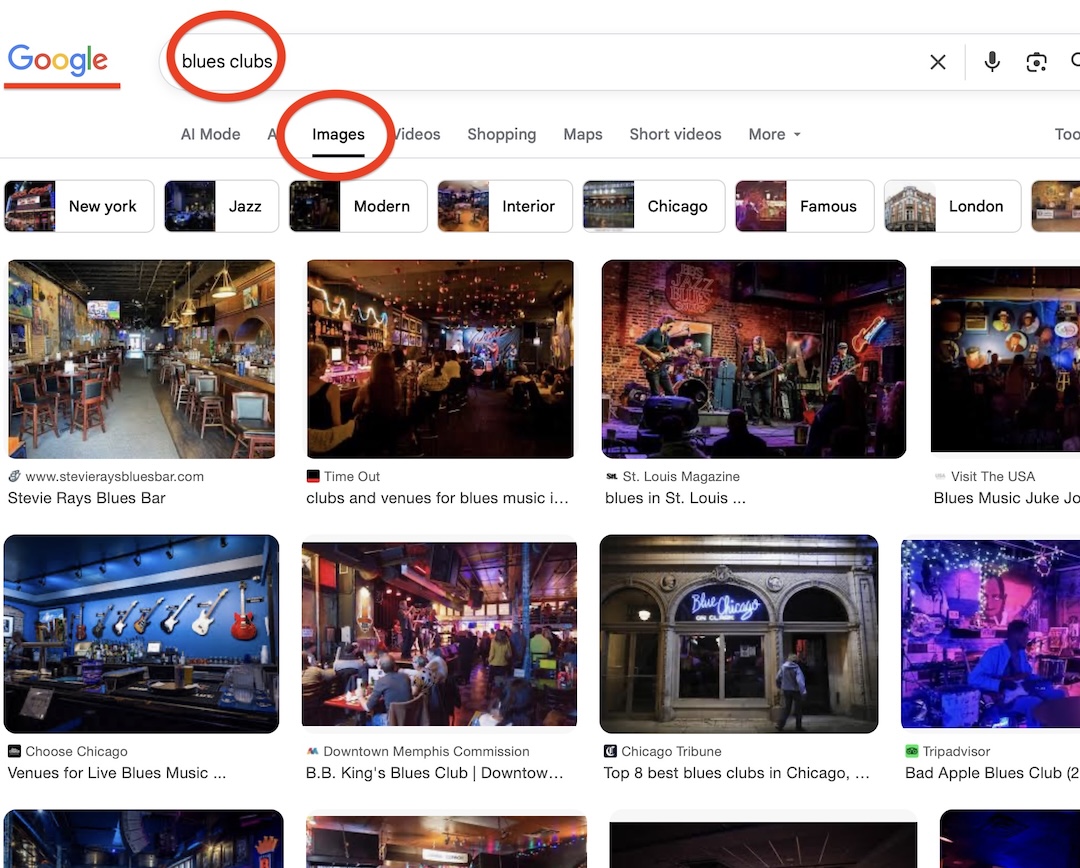Open the Shopping tab
This screenshot has width=1080, height=868.
tap(501, 134)
